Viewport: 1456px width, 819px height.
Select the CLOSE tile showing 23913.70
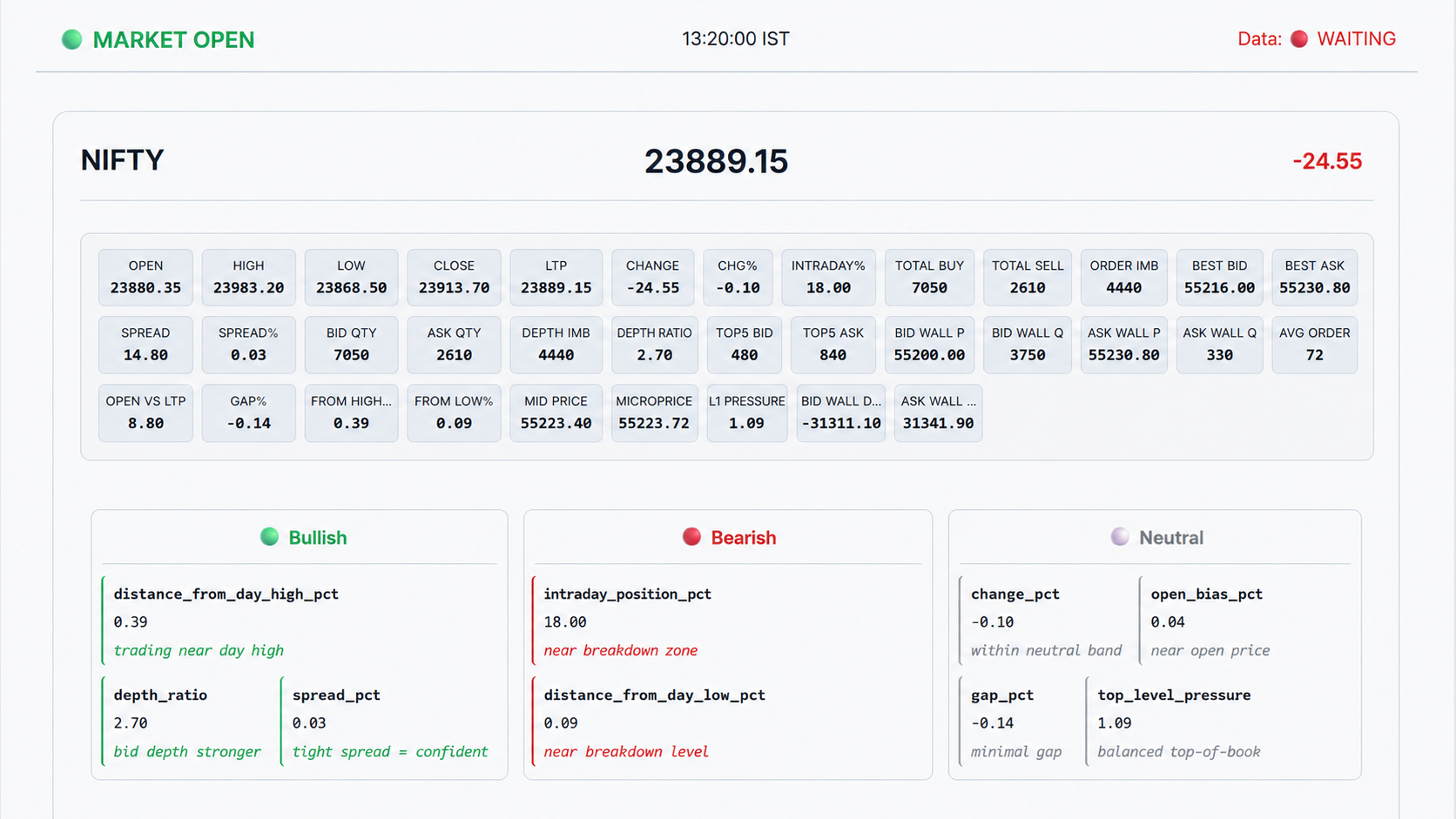coord(454,278)
